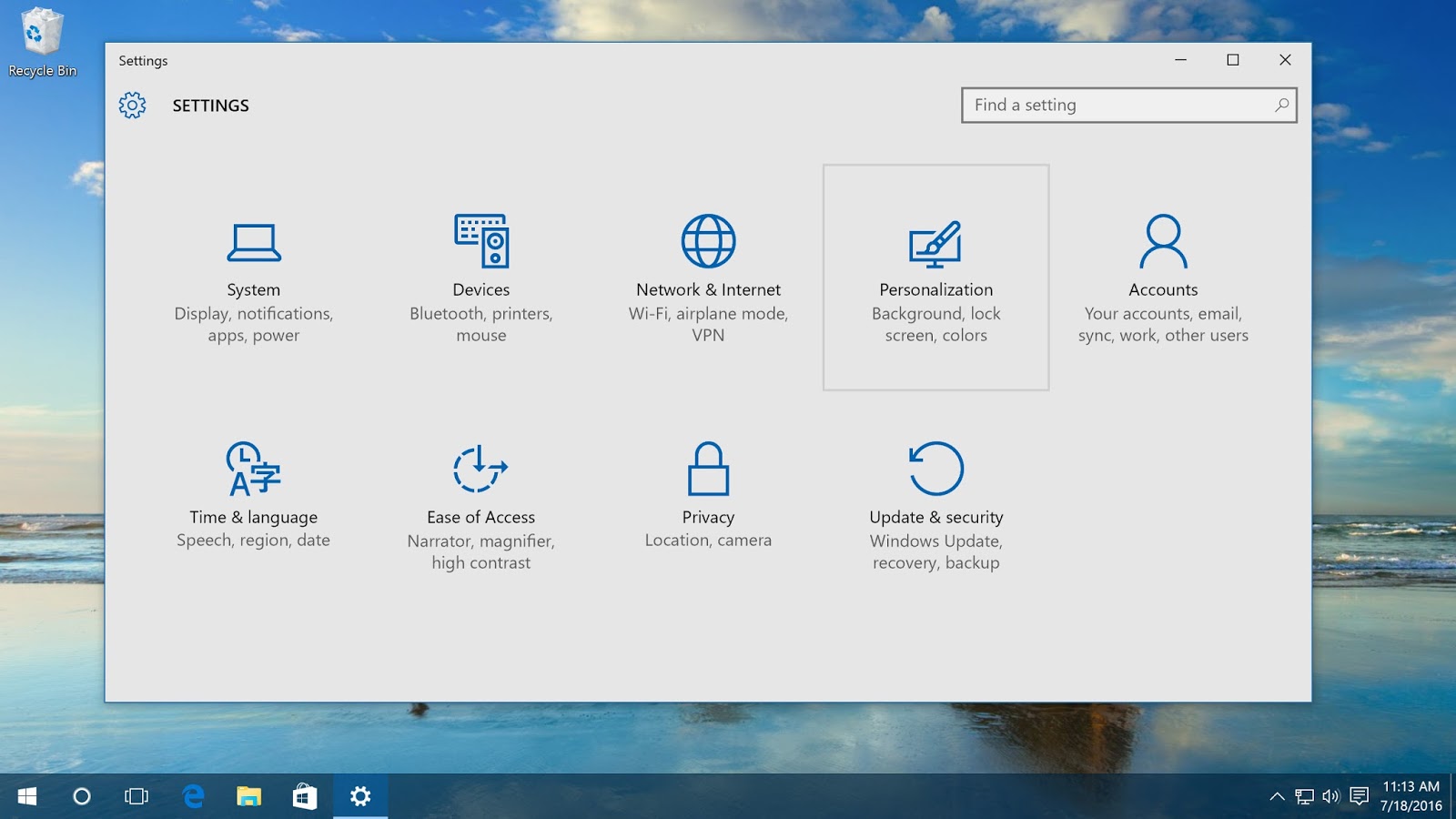The height and width of the screenshot is (819, 1456).
Task: Open File Explorer from the taskbar
Action: click(249, 795)
